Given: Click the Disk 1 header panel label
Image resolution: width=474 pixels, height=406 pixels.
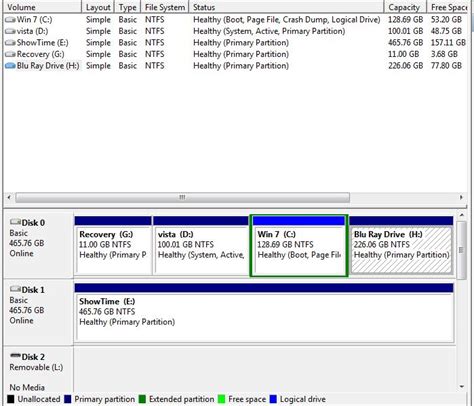Looking at the screenshot, I should [x=33, y=290].
